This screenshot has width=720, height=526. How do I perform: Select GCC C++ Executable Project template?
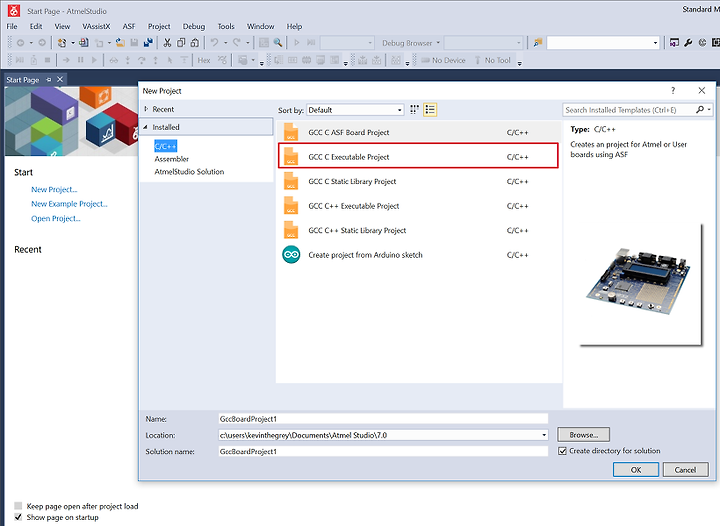418,206
